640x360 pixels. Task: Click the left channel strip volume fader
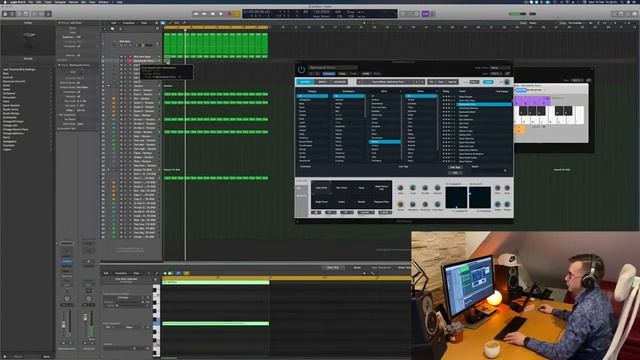tap(64, 324)
